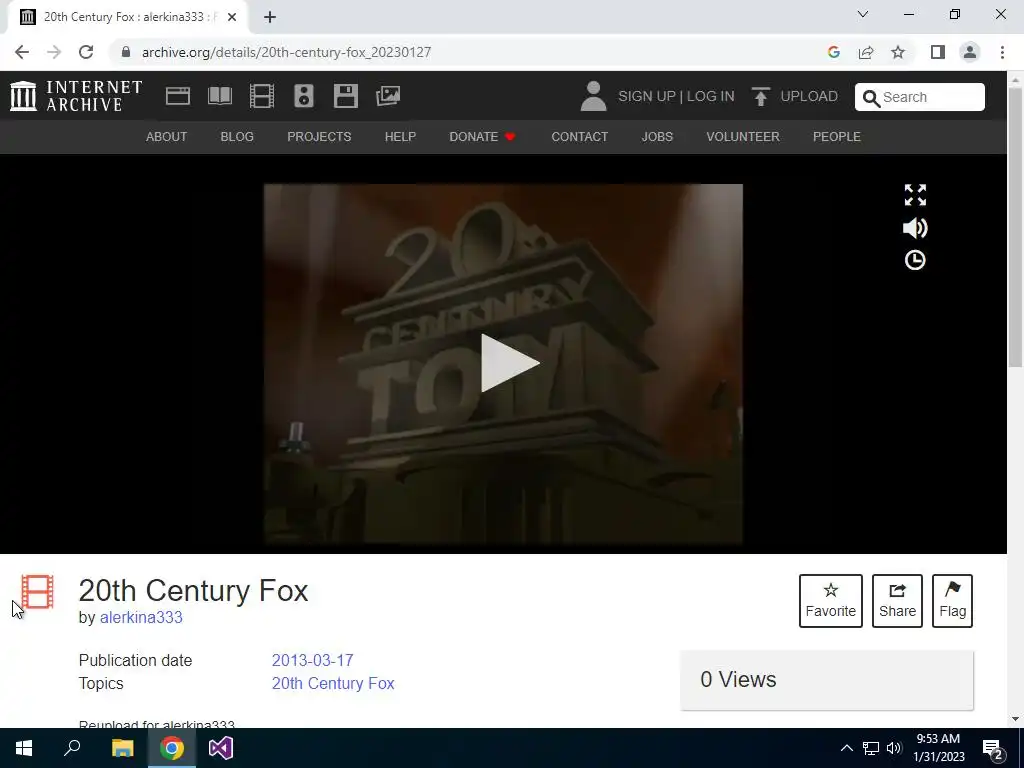The height and width of the screenshot is (768, 1024).
Task: Open the Chrome profile avatar
Action: tap(970, 52)
